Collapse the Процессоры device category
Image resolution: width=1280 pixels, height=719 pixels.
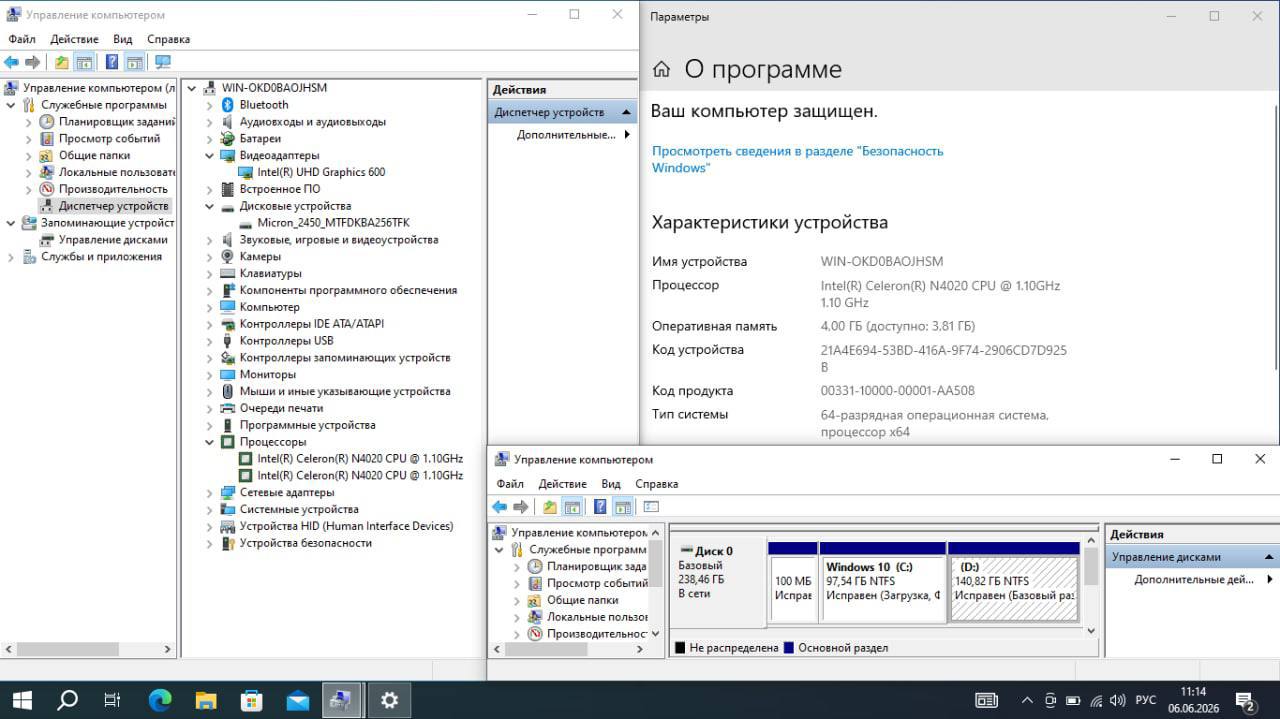tap(209, 442)
